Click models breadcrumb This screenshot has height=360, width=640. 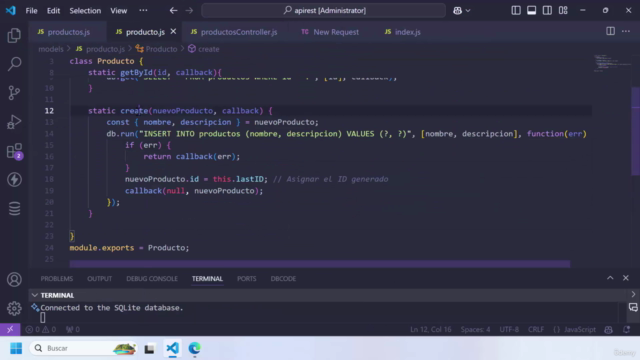[51, 49]
